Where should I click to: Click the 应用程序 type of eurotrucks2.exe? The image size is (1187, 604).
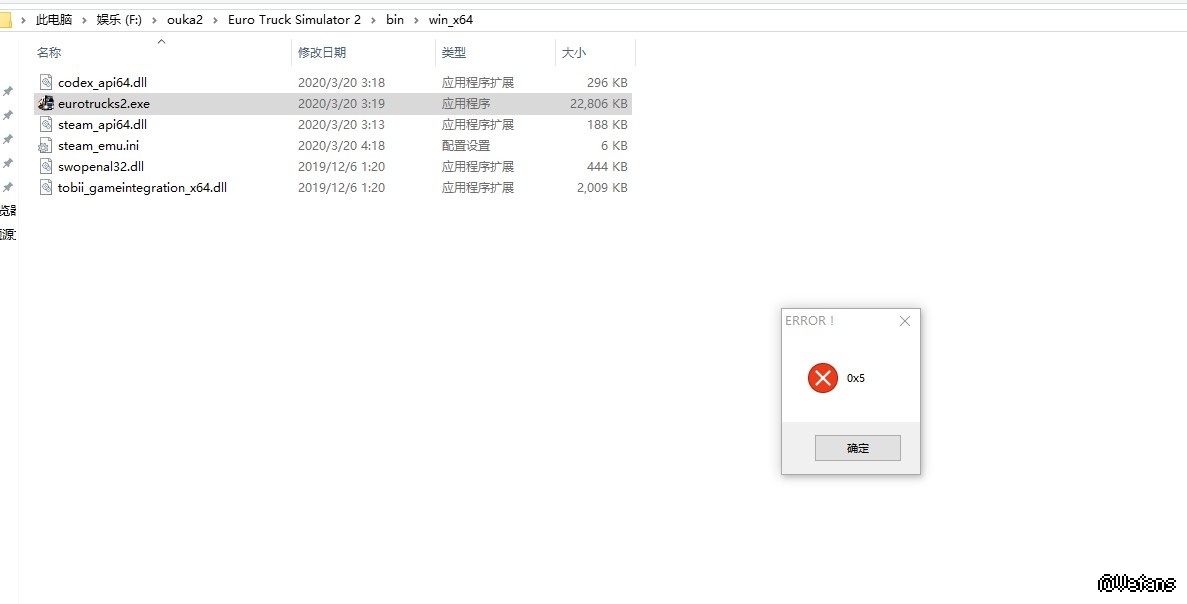pyautogui.click(x=466, y=104)
